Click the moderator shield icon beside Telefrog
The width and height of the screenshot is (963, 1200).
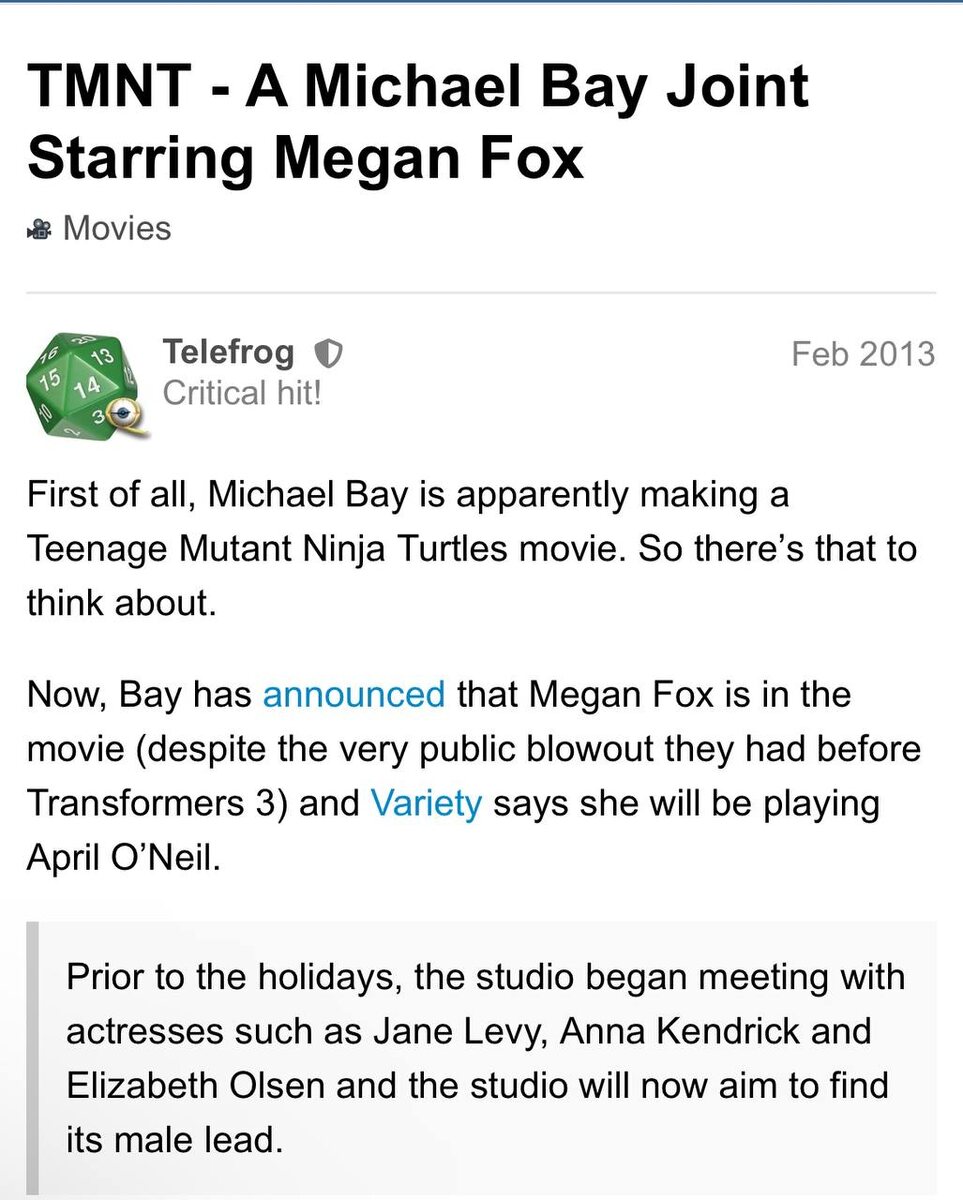pos(328,353)
